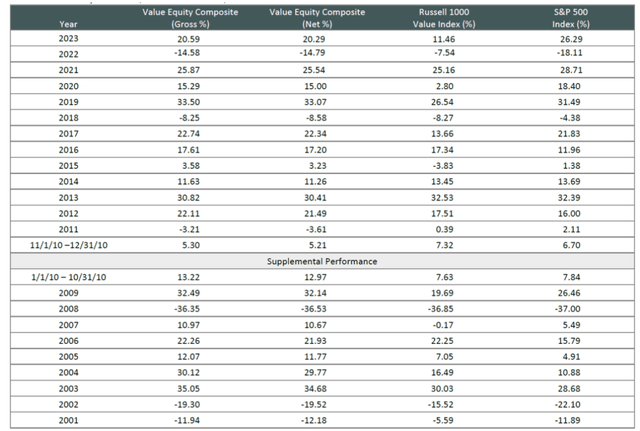Screen dimensions: 640x431
Task: Click the year cell "2013"
Action: pos(68,198)
